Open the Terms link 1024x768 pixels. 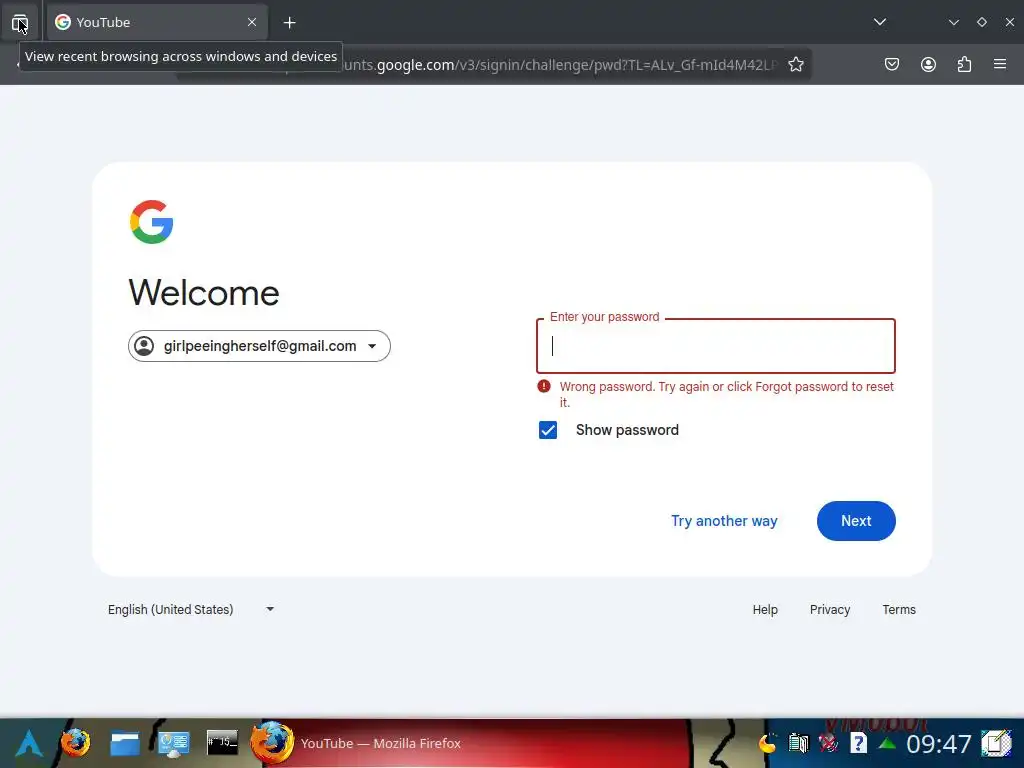coord(899,609)
